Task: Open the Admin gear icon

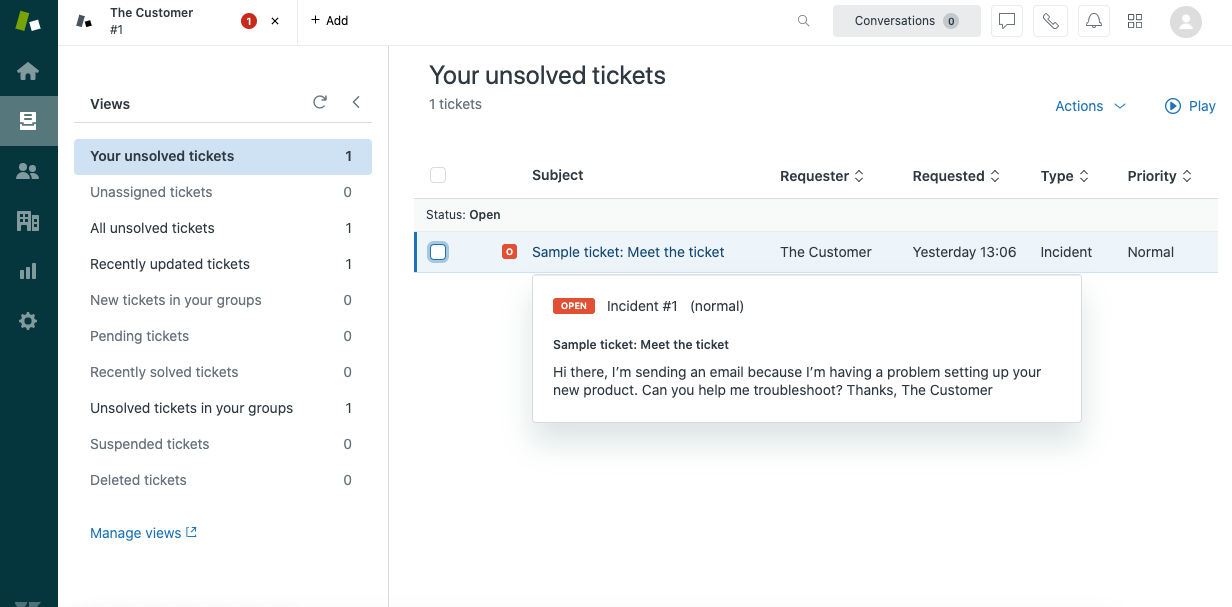Action: [x=28, y=321]
